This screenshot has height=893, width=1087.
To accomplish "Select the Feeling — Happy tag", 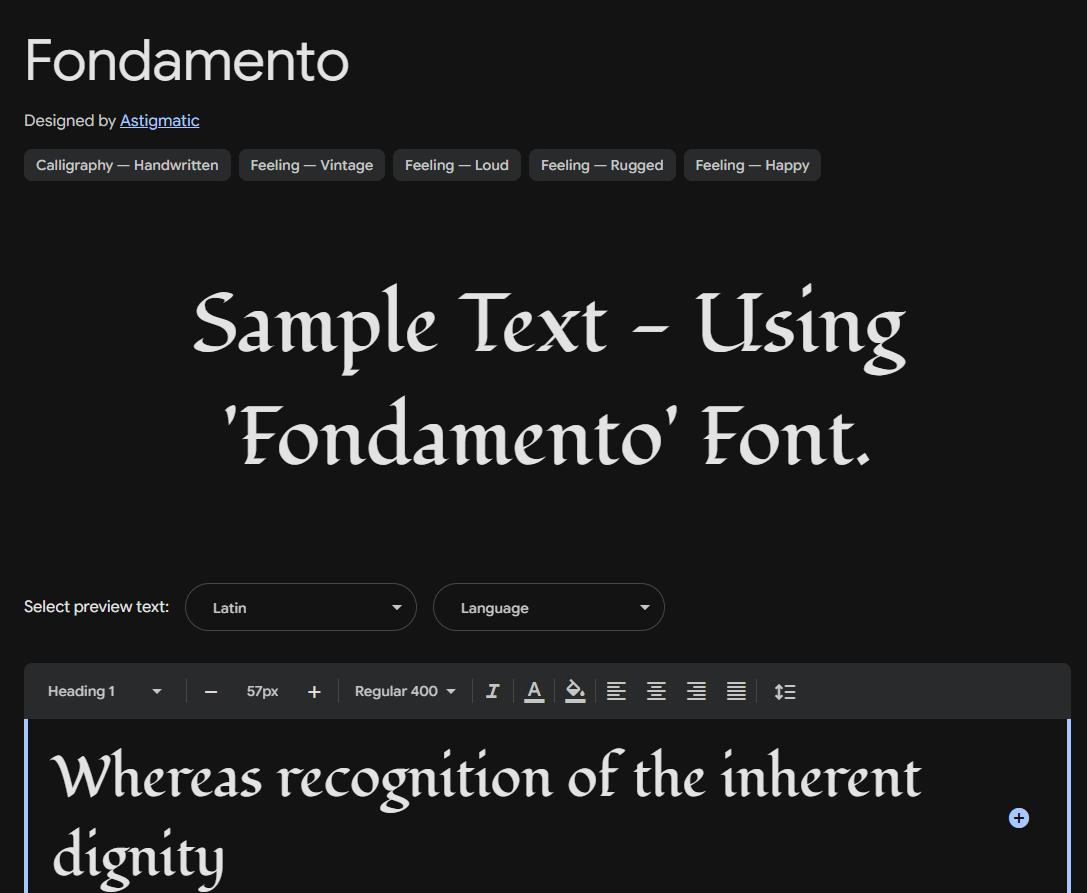I will 752,165.
